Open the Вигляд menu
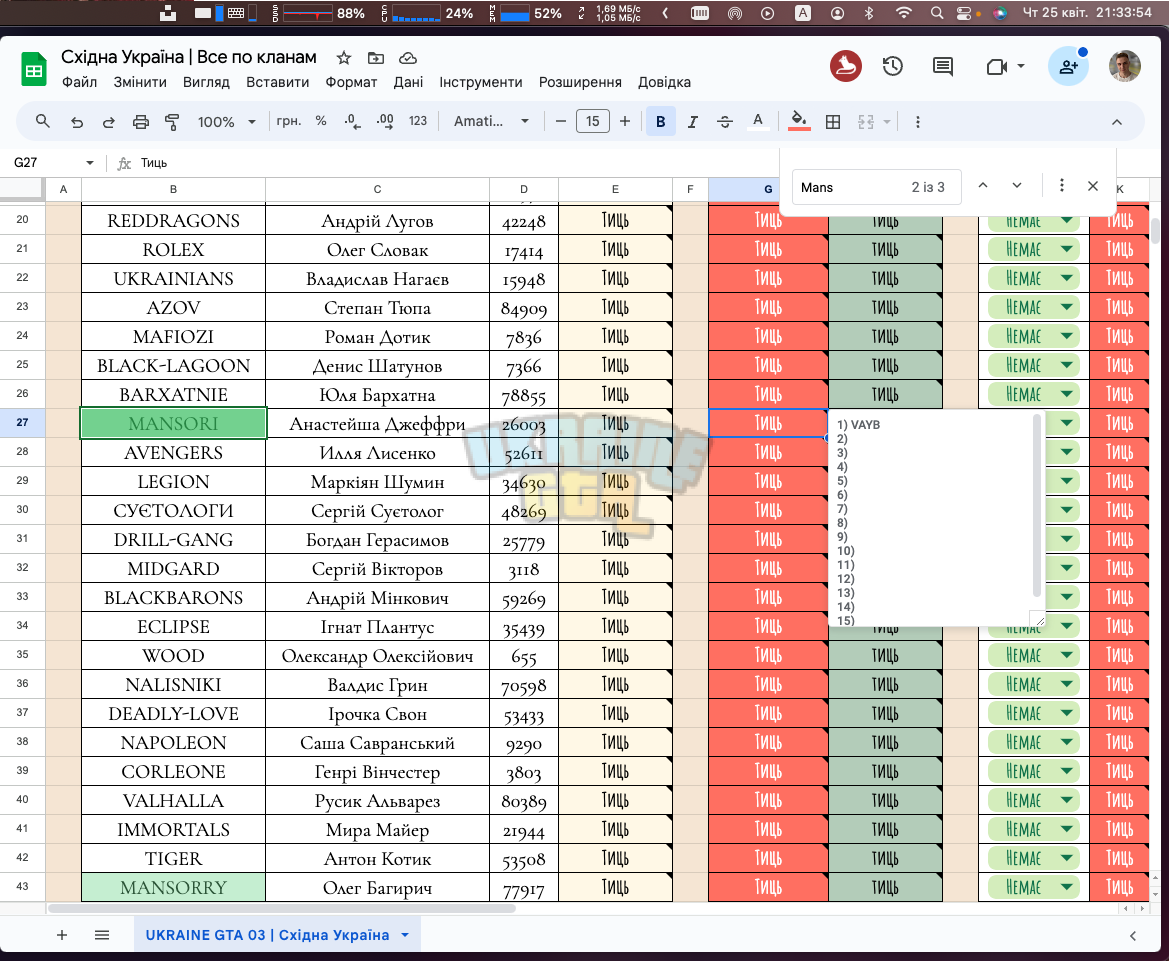The height and width of the screenshot is (961, 1169). click(x=207, y=82)
